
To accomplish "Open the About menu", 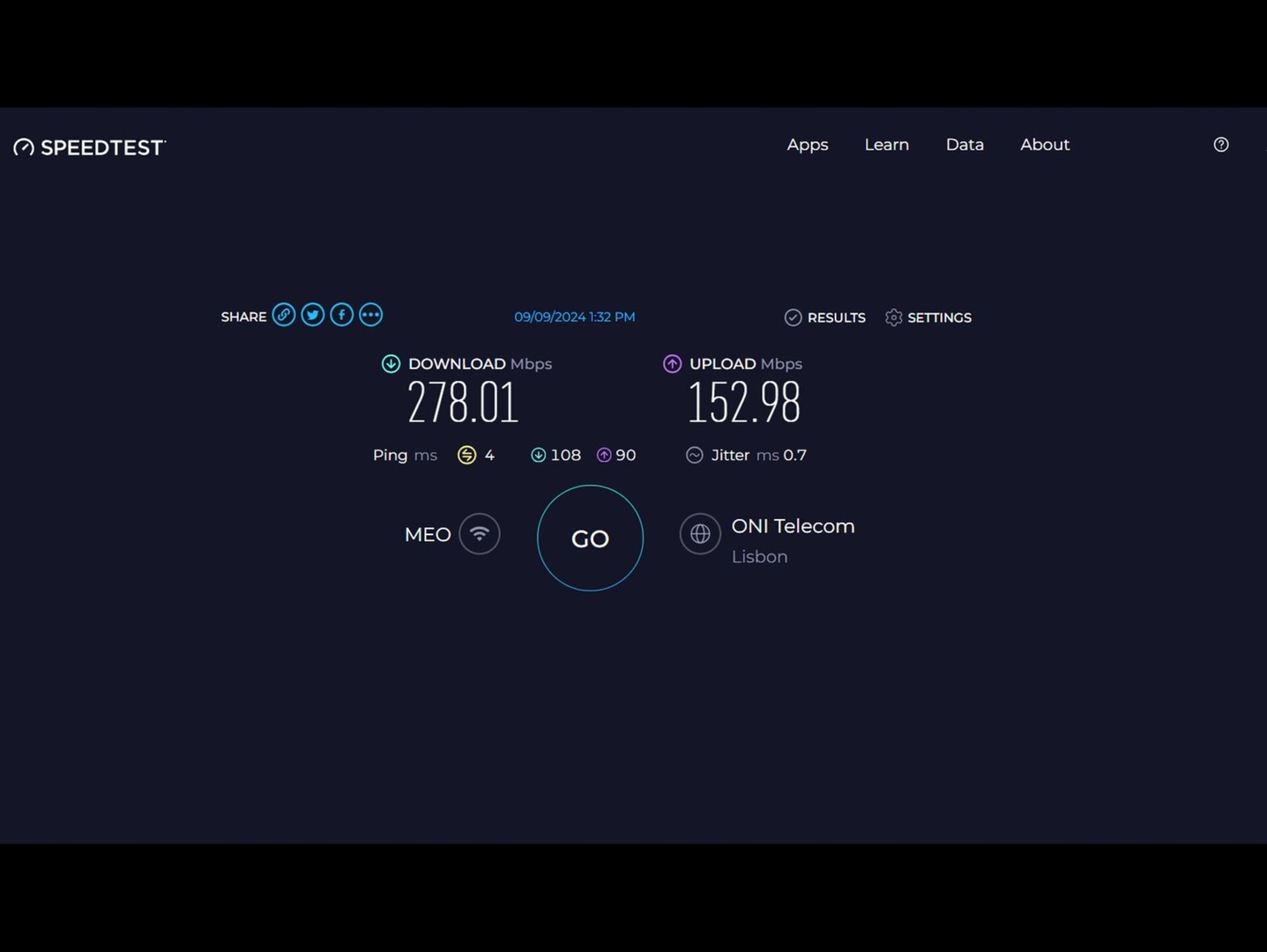I will click(1045, 145).
